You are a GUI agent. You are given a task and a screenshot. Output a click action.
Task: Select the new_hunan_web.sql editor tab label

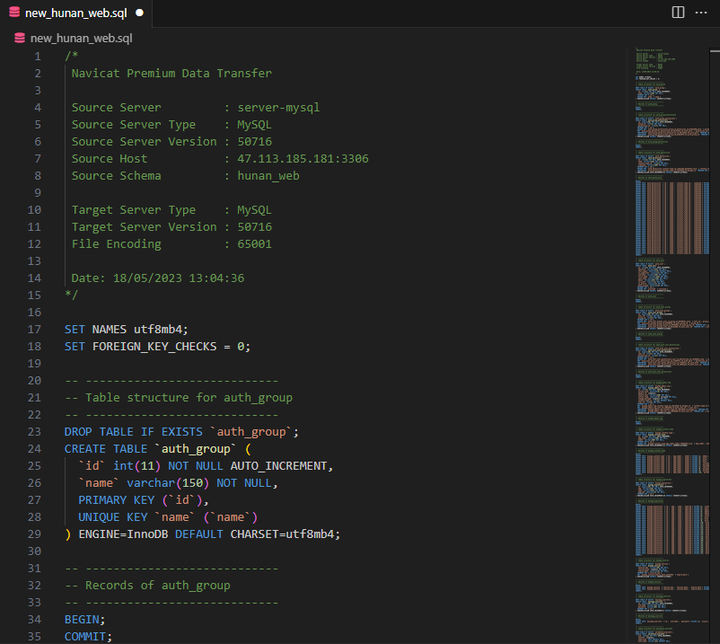[x=76, y=13]
